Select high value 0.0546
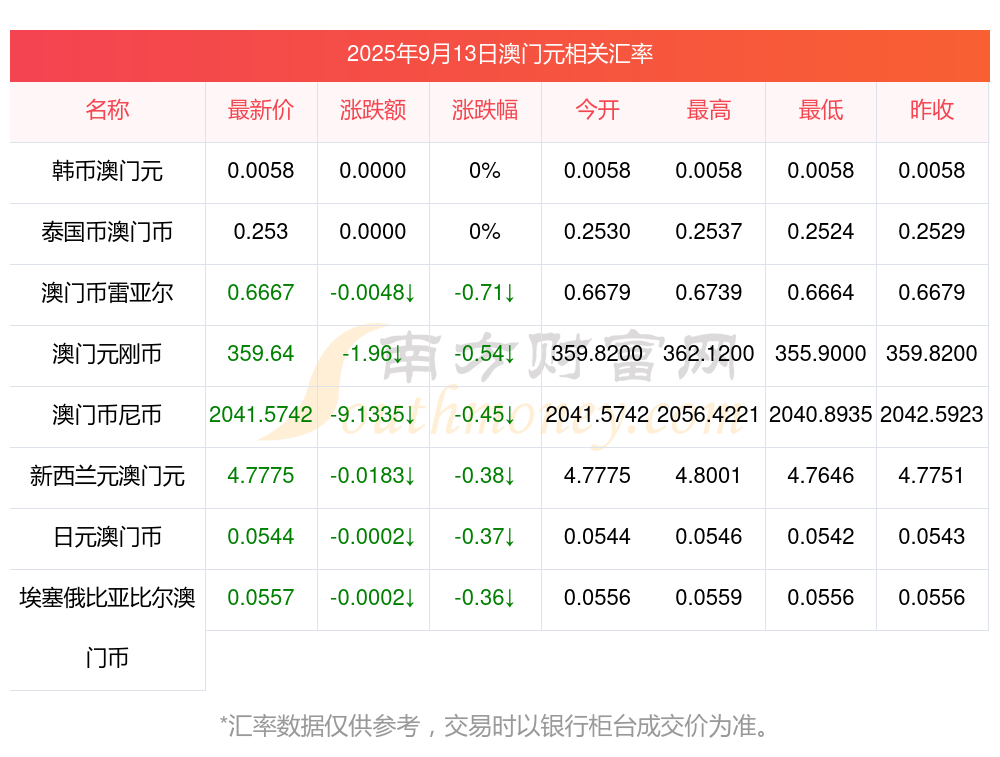 [709, 536]
